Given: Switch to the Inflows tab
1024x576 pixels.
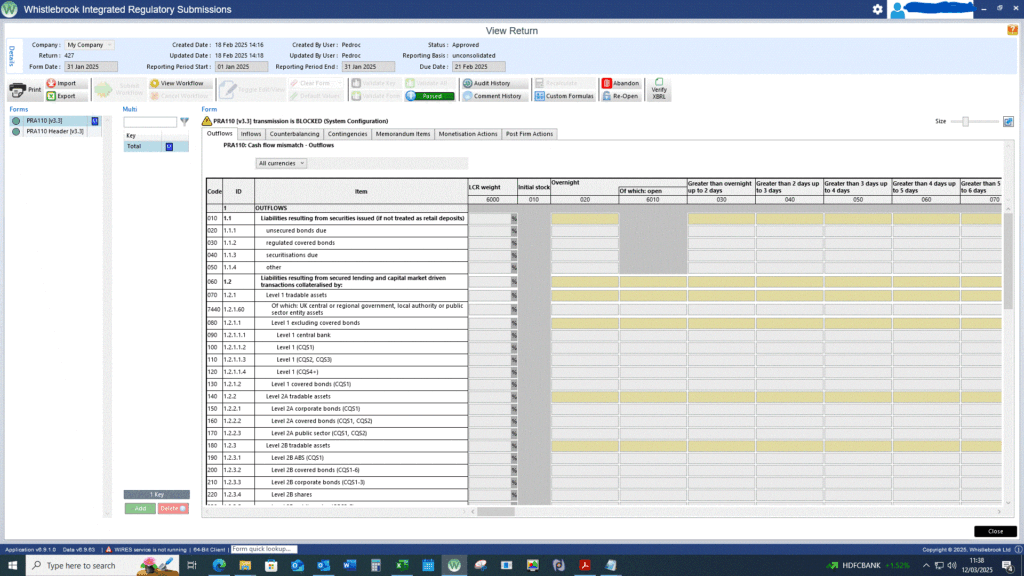Looking at the screenshot, I should click(x=251, y=133).
